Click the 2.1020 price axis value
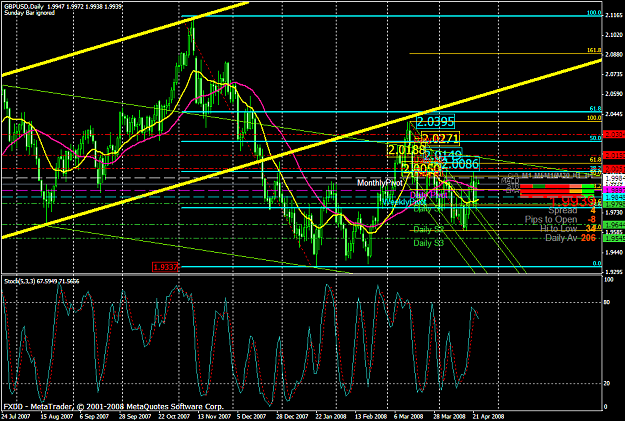Screen dimensions: 625x421 (614, 35)
